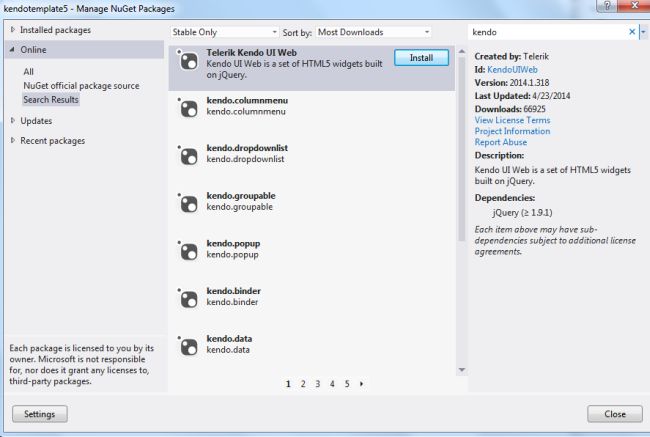Go to results page 4

tap(332, 384)
